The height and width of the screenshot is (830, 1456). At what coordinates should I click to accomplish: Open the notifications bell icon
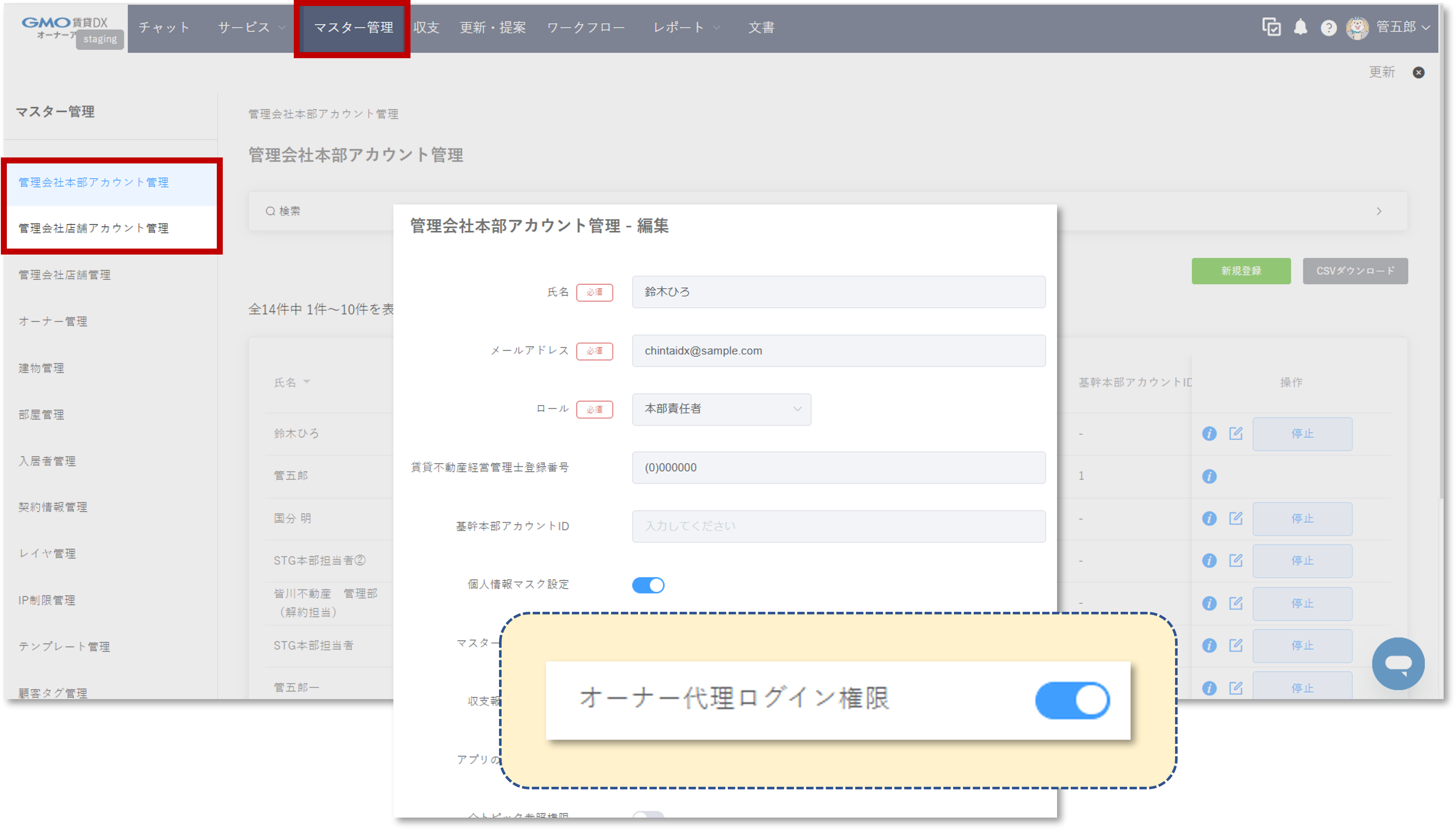tap(1300, 27)
